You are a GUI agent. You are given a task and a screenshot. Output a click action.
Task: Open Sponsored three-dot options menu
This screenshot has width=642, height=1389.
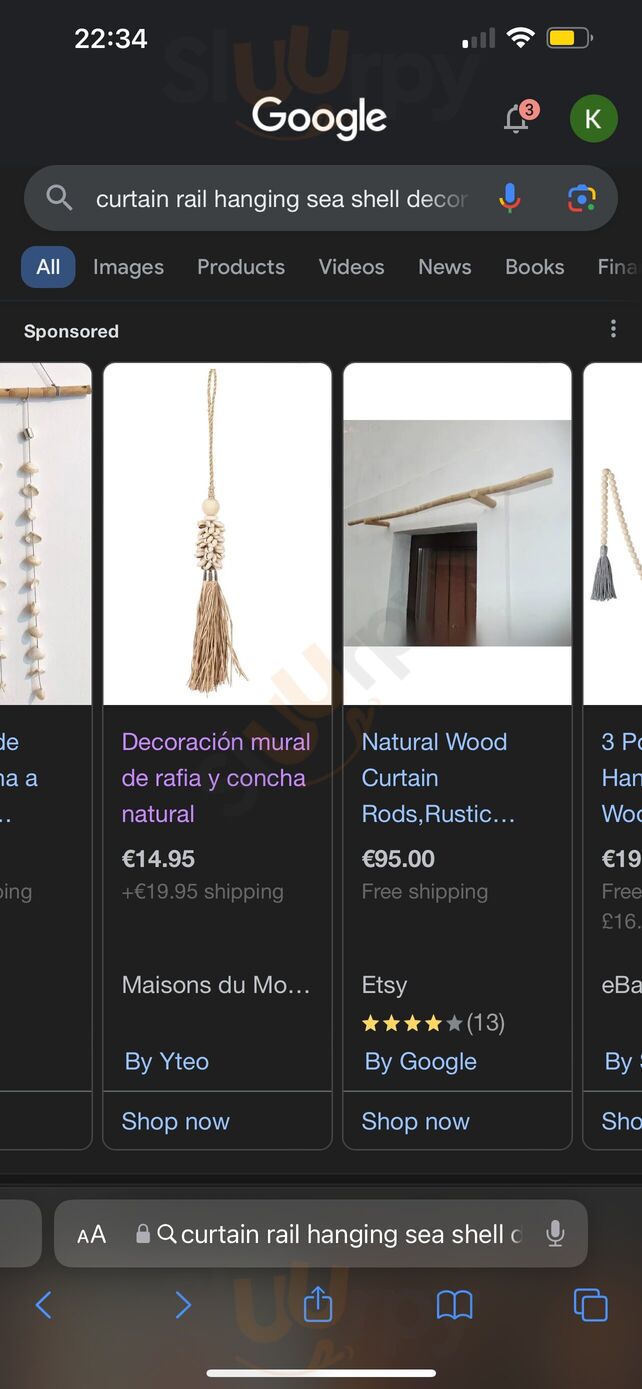613,329
